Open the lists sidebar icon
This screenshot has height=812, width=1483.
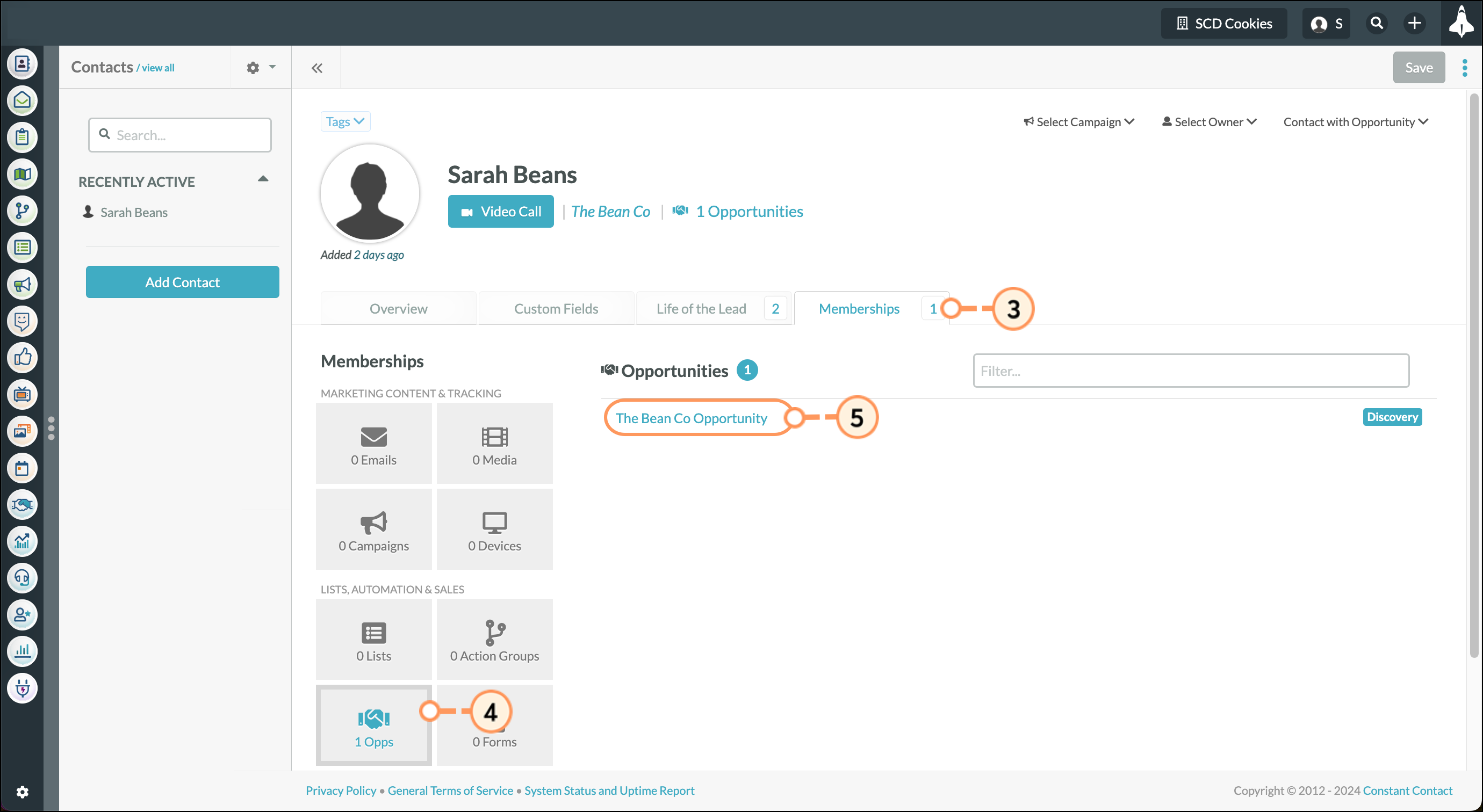(22, 248)
